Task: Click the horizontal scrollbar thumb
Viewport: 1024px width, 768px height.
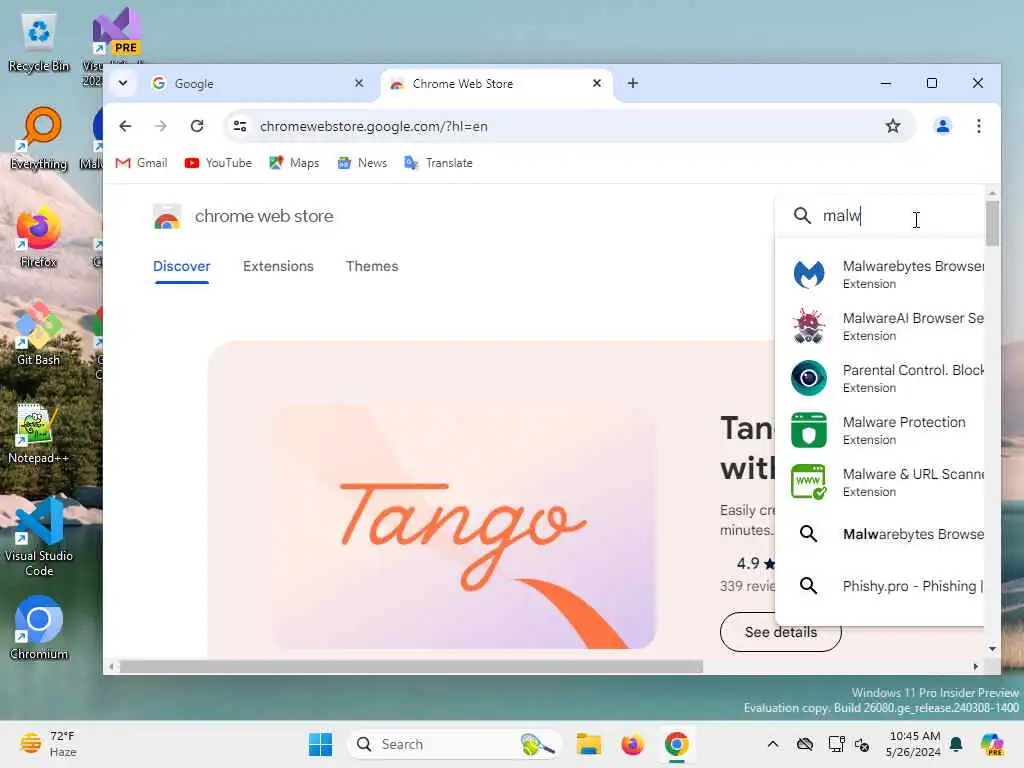Action: [x=411, y=667]
